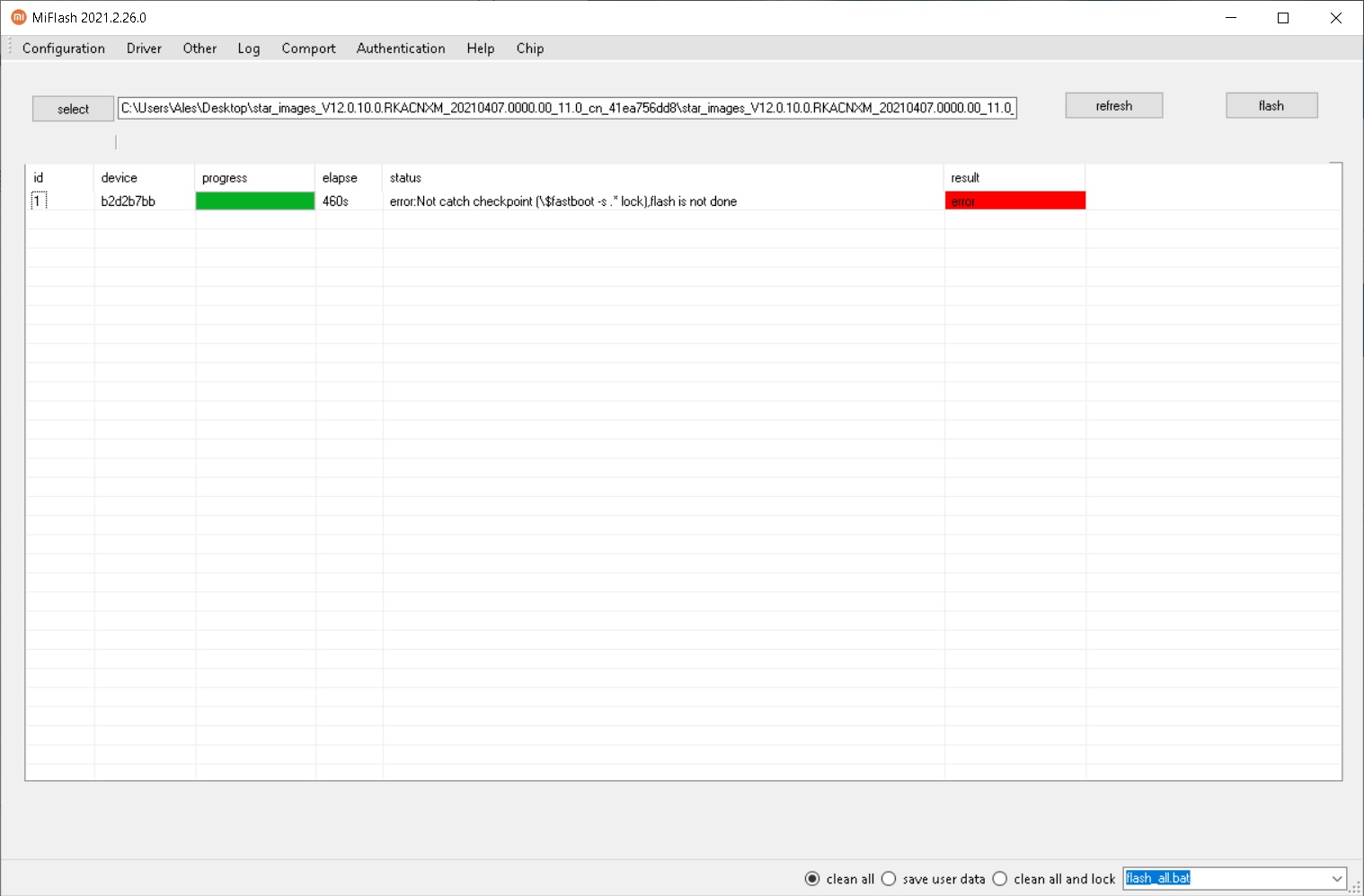Click the refresh button

[1114, 105]
